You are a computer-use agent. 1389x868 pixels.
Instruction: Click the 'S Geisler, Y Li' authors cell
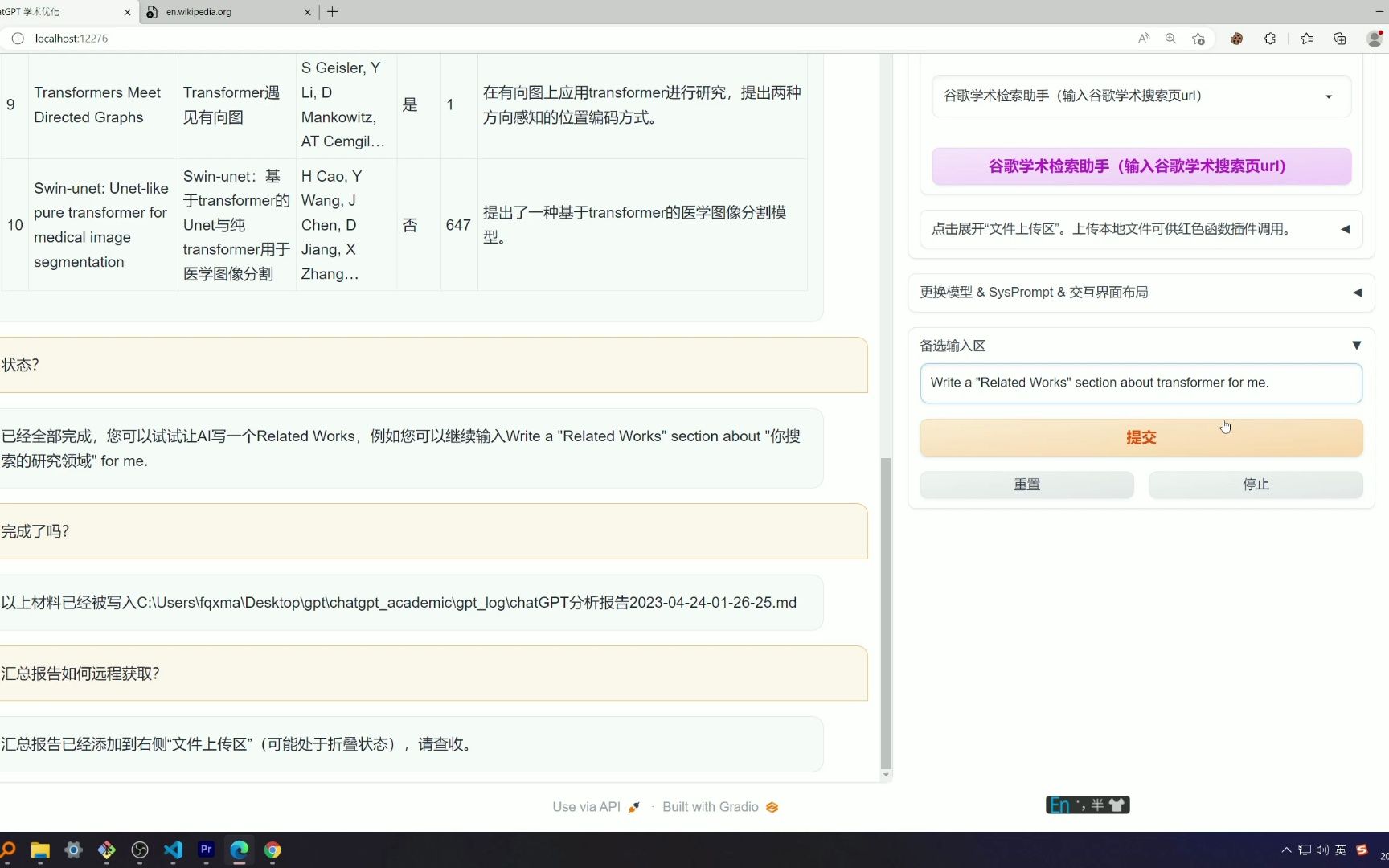346,105
